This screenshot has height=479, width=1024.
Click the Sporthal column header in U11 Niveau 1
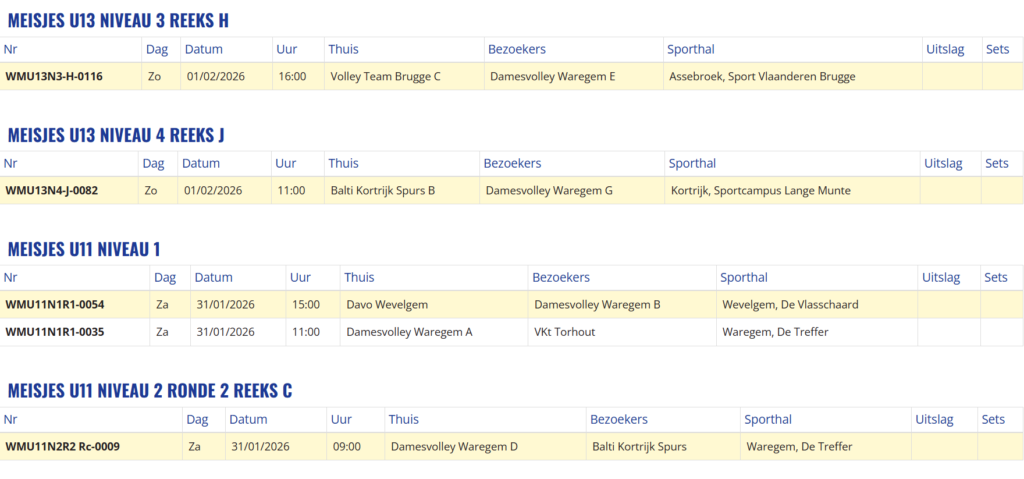pyautogui.click(x=744, y=277)
